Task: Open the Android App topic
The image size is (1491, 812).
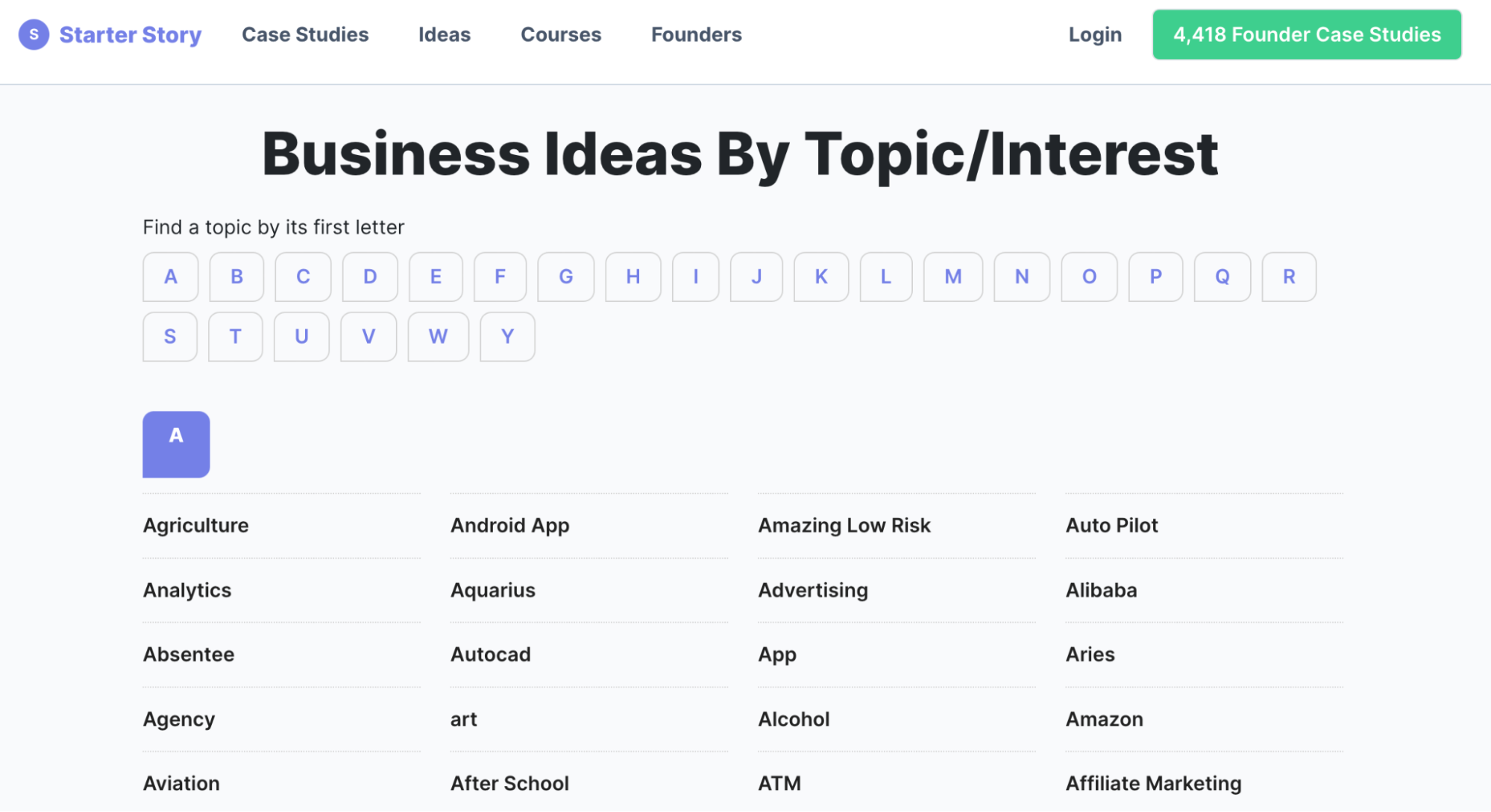Action: 510,526
